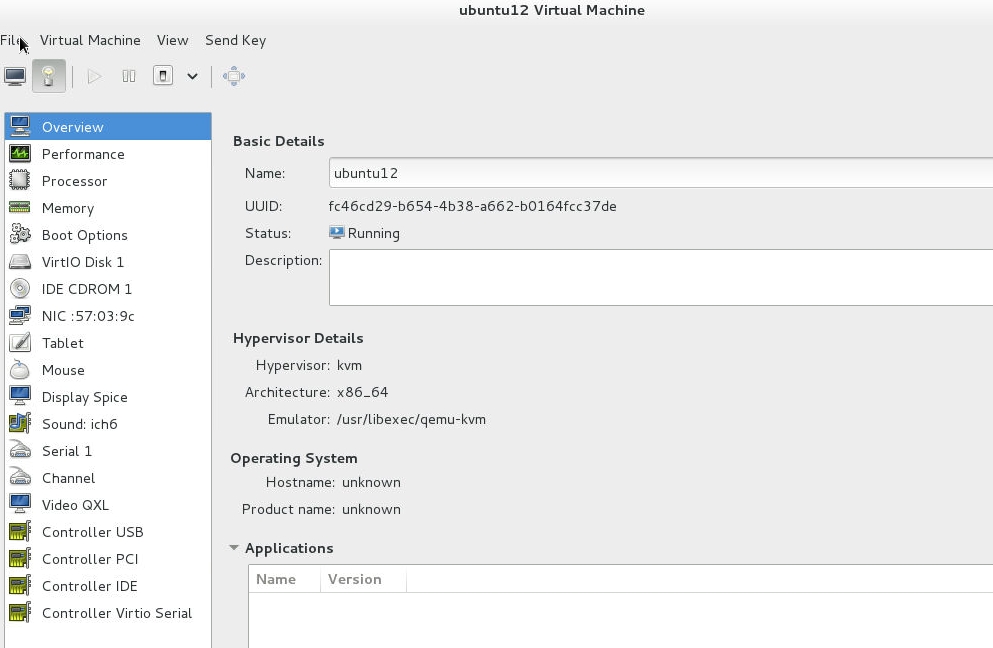Open the NIC :57:03:9c label
The image size is (993, 648).
pyautogui.click(x=88, y=316)
